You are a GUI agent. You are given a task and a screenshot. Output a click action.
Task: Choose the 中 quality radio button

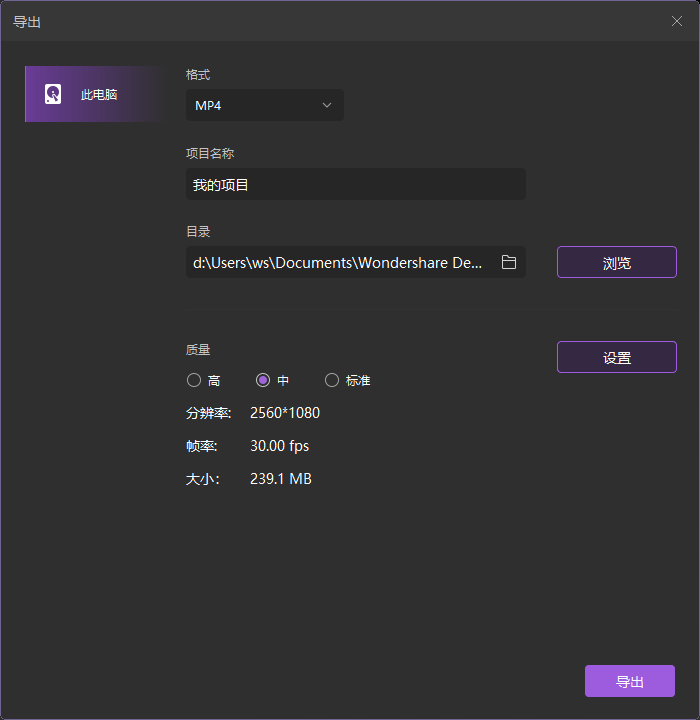tap(264, 380)
